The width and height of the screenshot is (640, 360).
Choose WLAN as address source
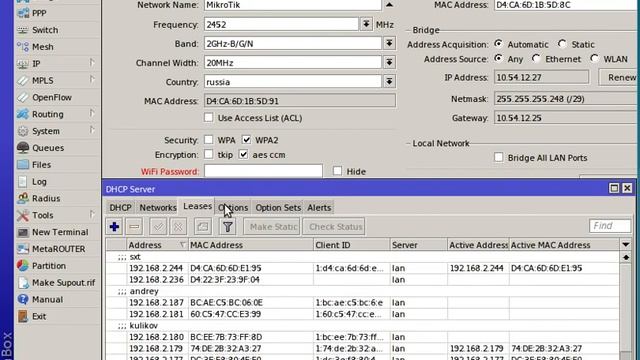[594, 59]
